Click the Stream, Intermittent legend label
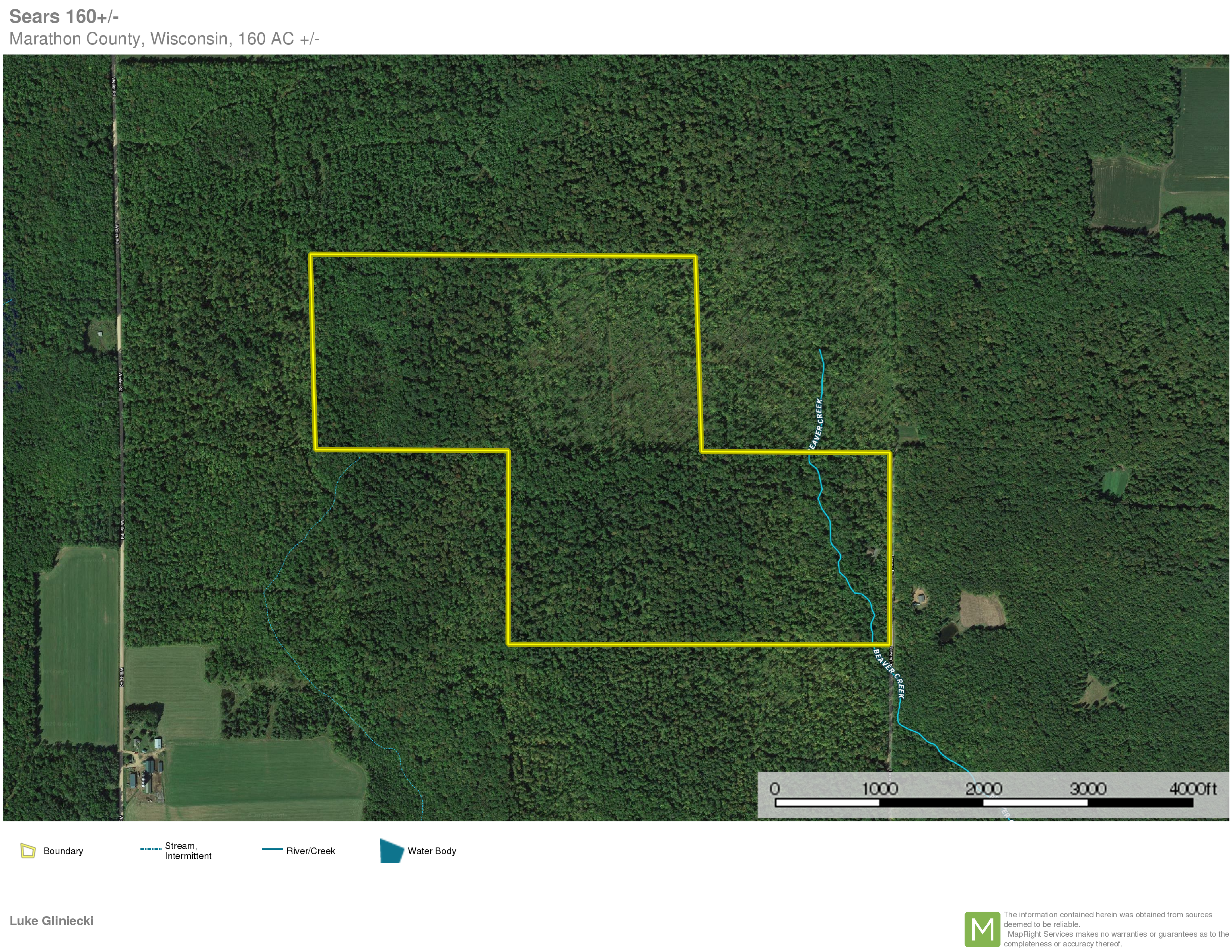 click(188, 851)
